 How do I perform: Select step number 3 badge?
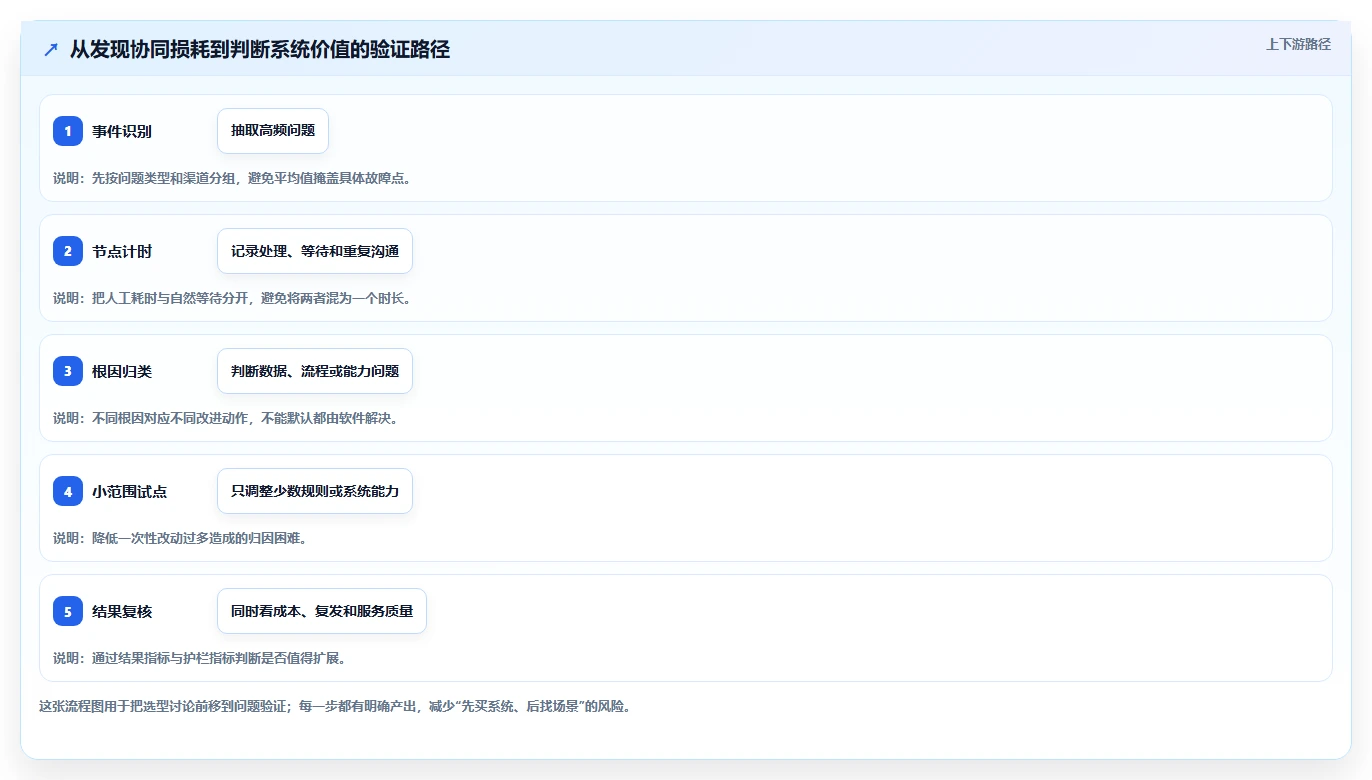(68, 371)
